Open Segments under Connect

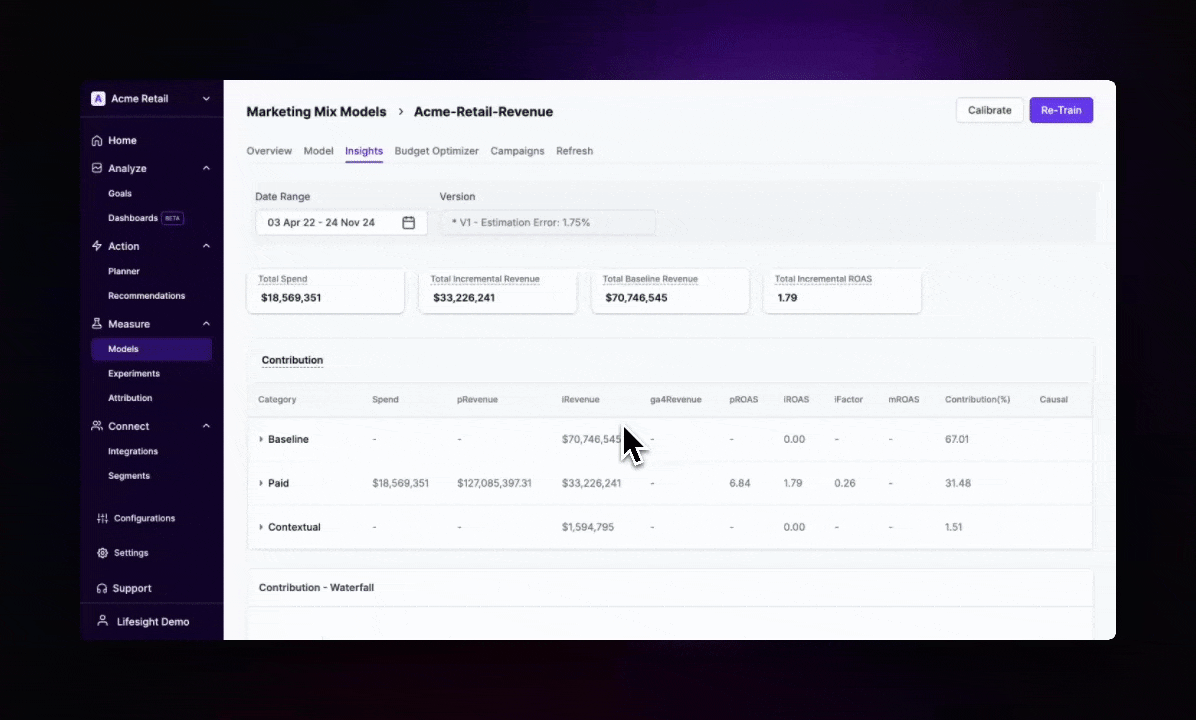coord(129,476)
